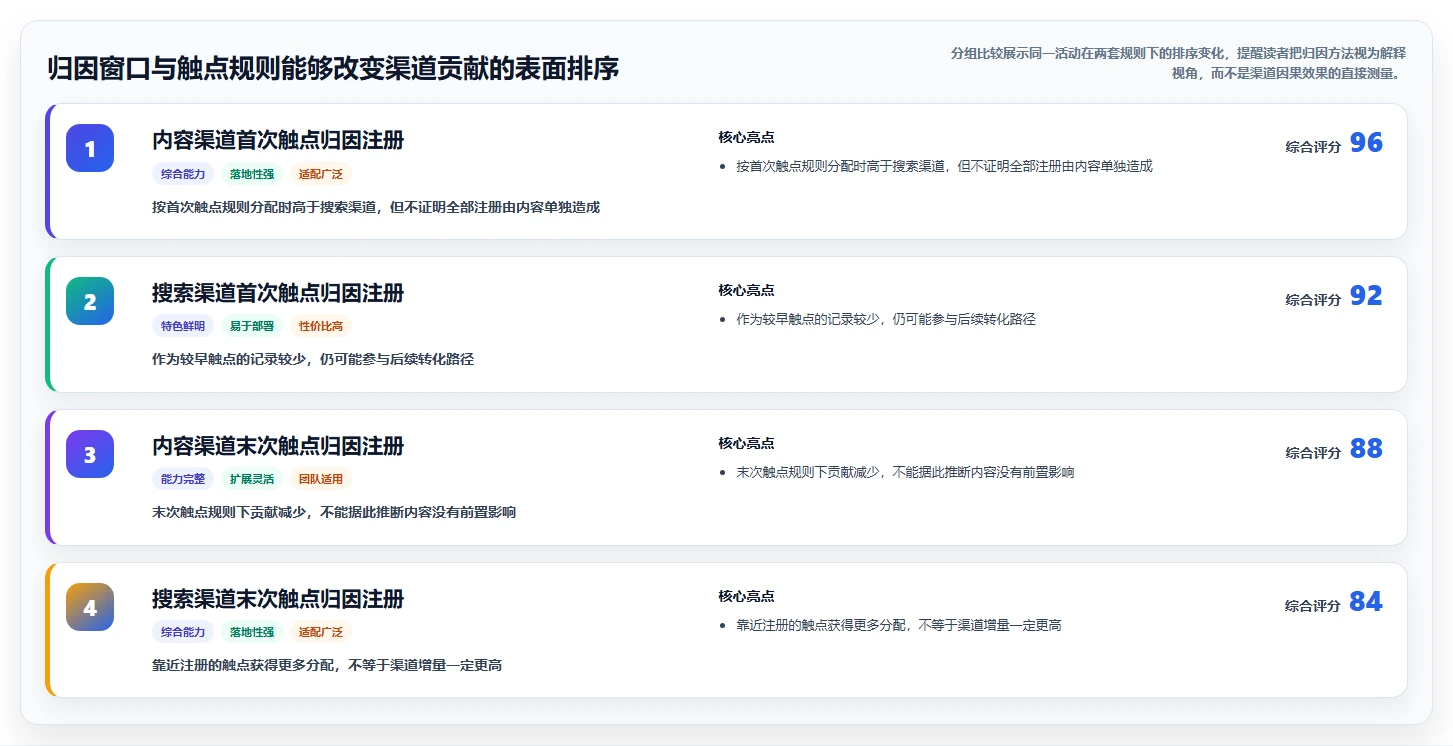Click 综合评分 label beside score 84
This screenshot has height=746, width=1453.
tap(1313, 606)
